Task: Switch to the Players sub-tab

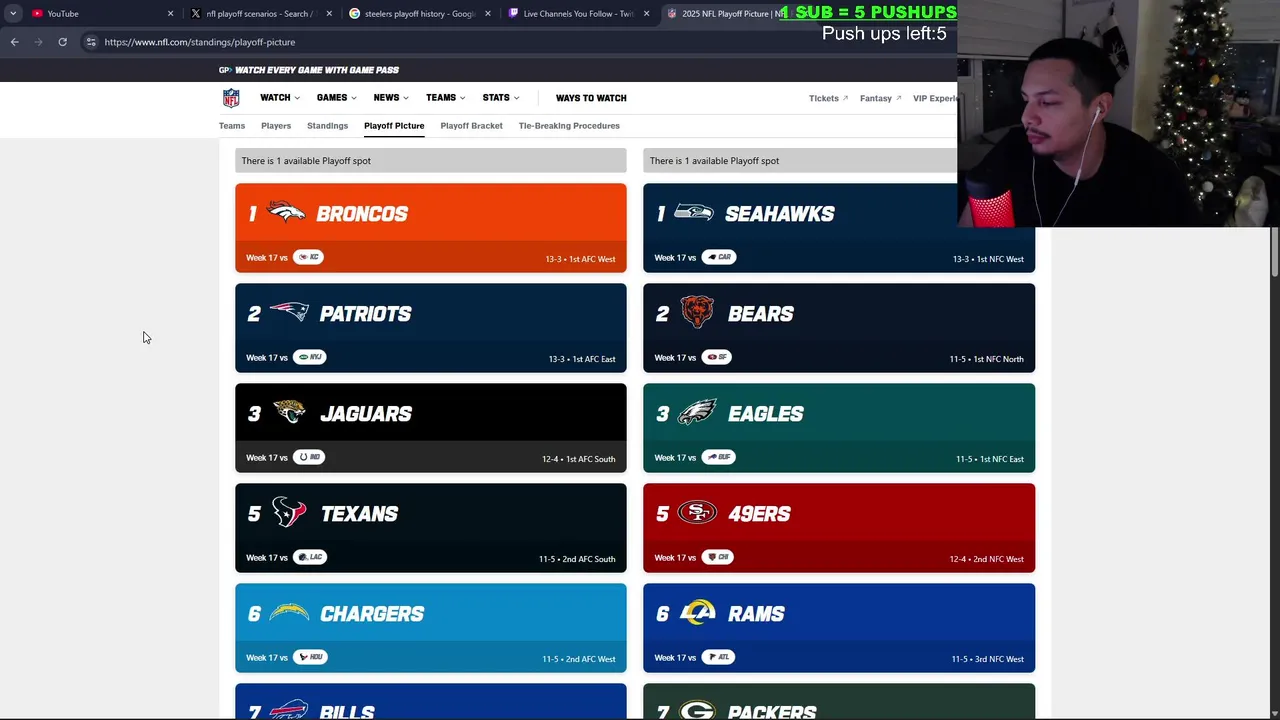Action: coord(276,126)
